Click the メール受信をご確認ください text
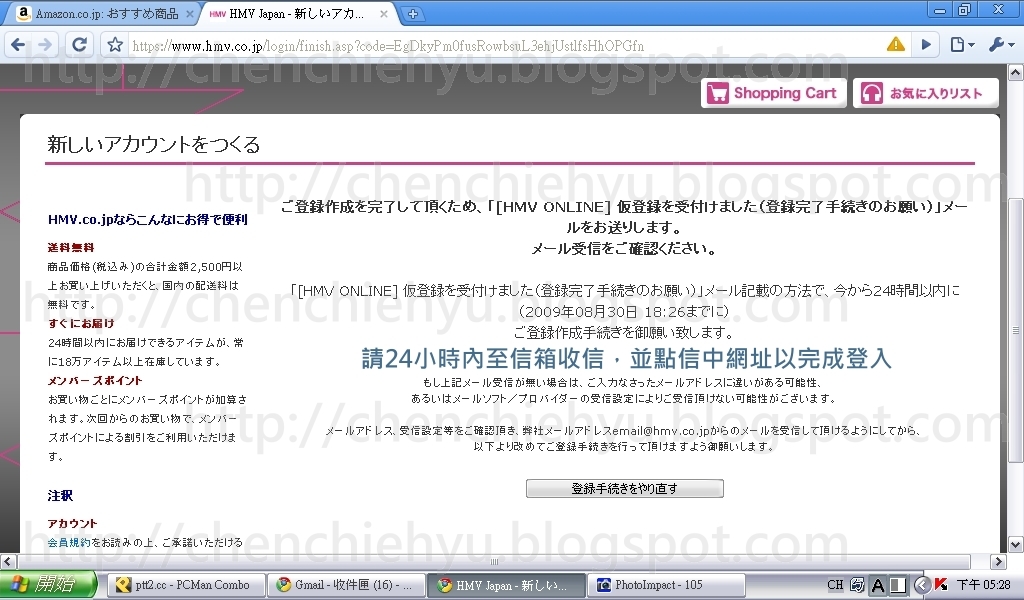 [x=624, y=248]
